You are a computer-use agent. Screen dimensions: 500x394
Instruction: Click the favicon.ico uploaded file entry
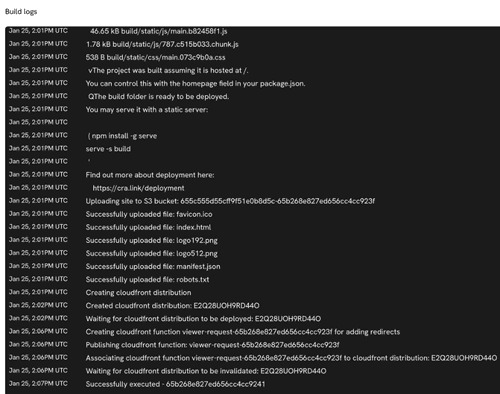[x=149, y=214]
